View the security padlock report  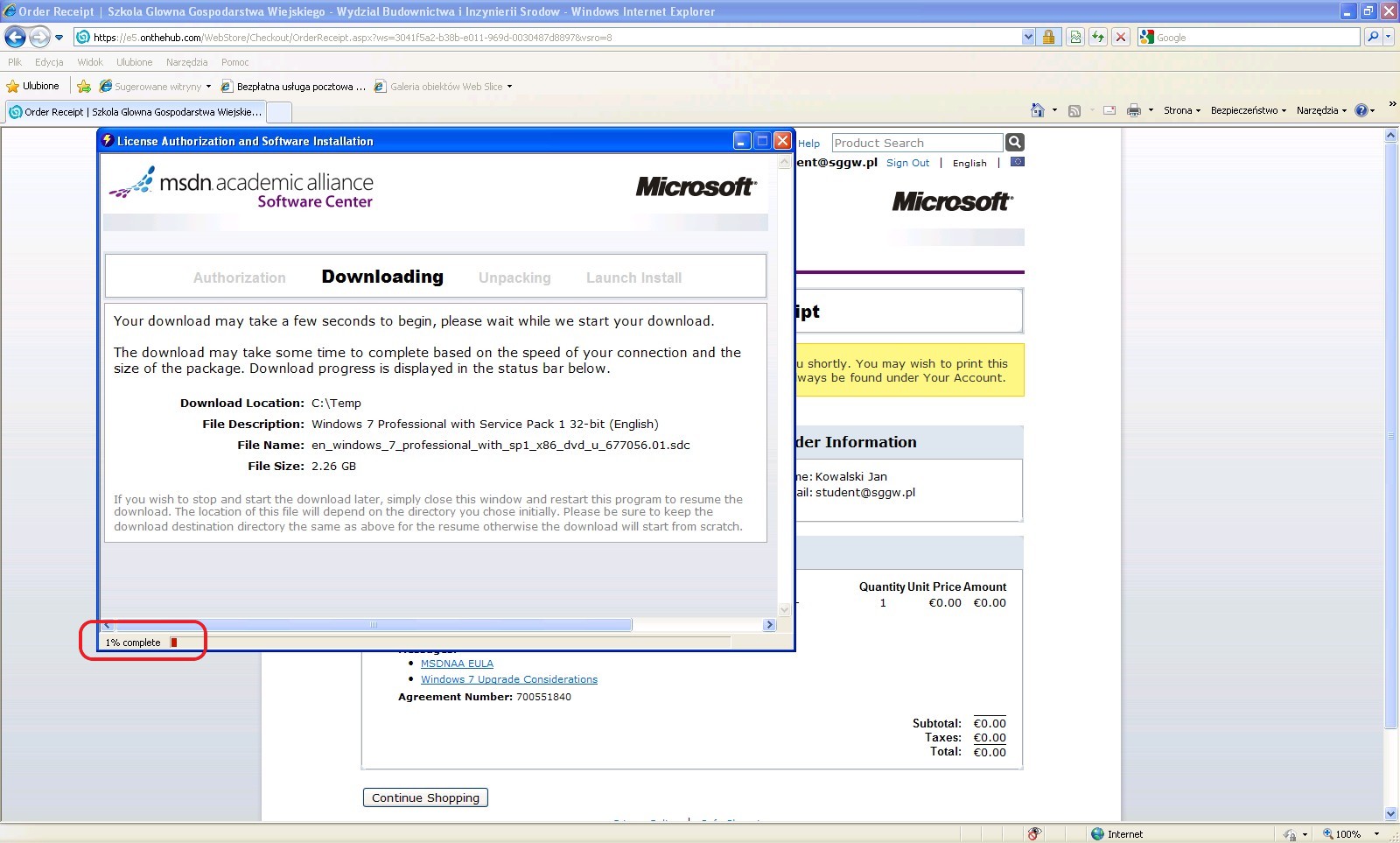(x=1047, y=38)
